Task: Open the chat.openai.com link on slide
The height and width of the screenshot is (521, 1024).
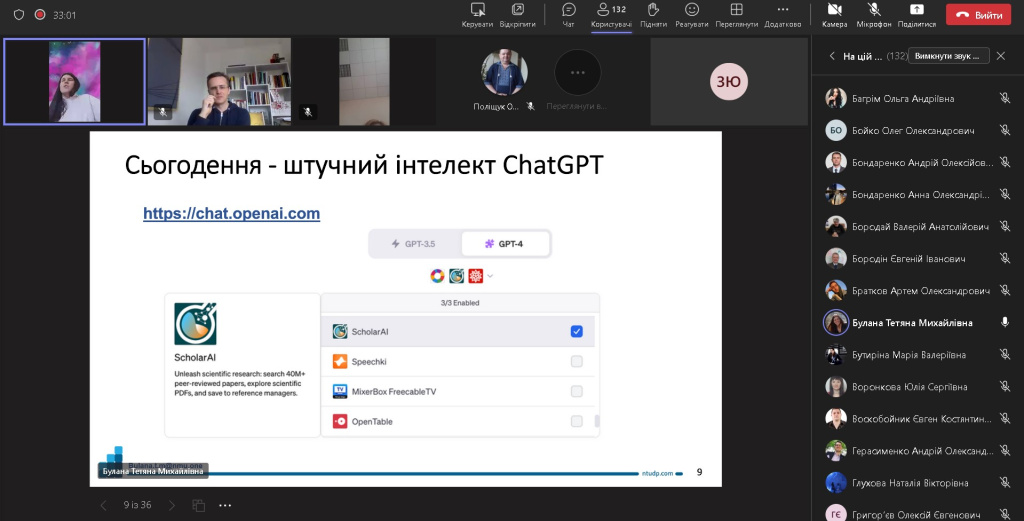Action: pyautogui.click(x=231, y=213)
